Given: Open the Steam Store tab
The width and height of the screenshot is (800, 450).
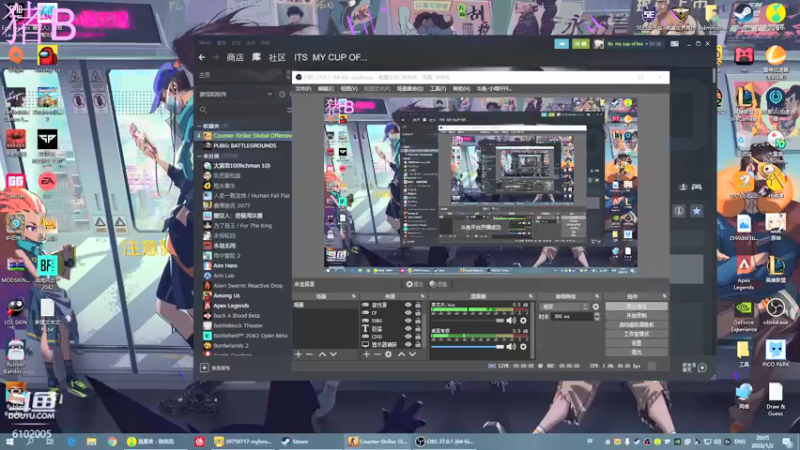Looking at the screenshot, I should (235, 57).
